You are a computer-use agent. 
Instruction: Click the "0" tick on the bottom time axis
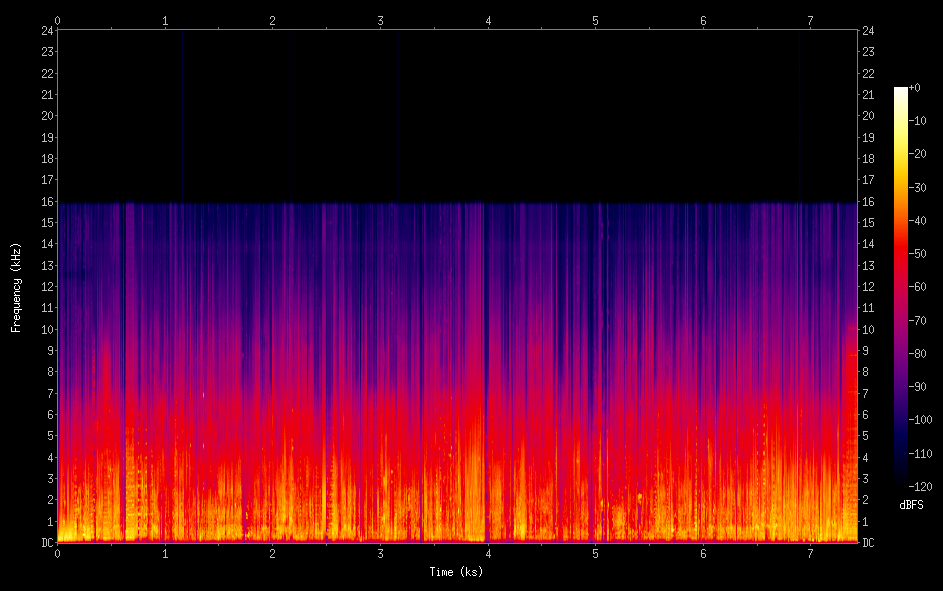[x=57, y=553]
